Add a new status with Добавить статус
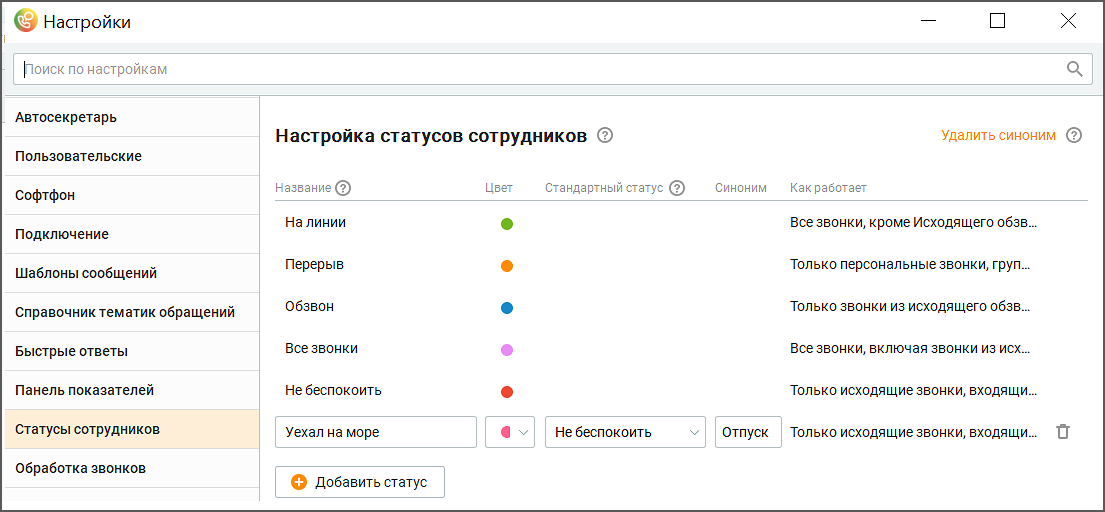The width and height of the screenshot is (1105, 512). coord(359,482)
